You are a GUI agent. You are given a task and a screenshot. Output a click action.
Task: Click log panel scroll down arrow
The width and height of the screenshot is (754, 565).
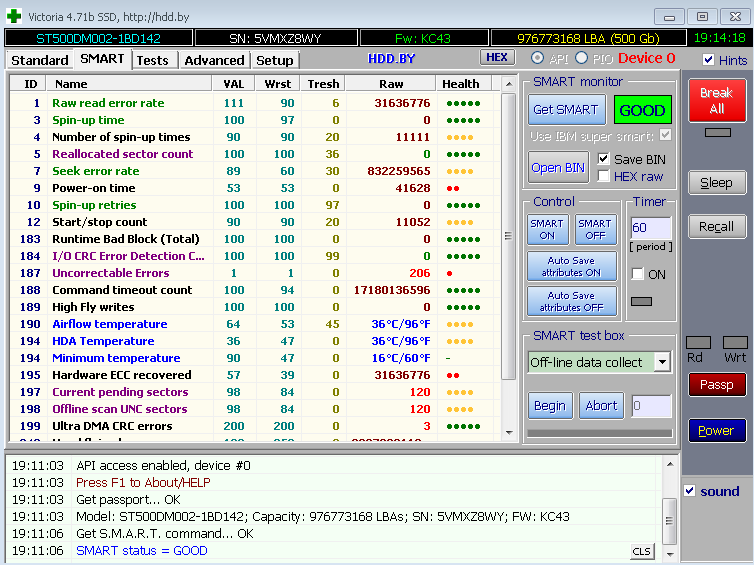point(669,554)
